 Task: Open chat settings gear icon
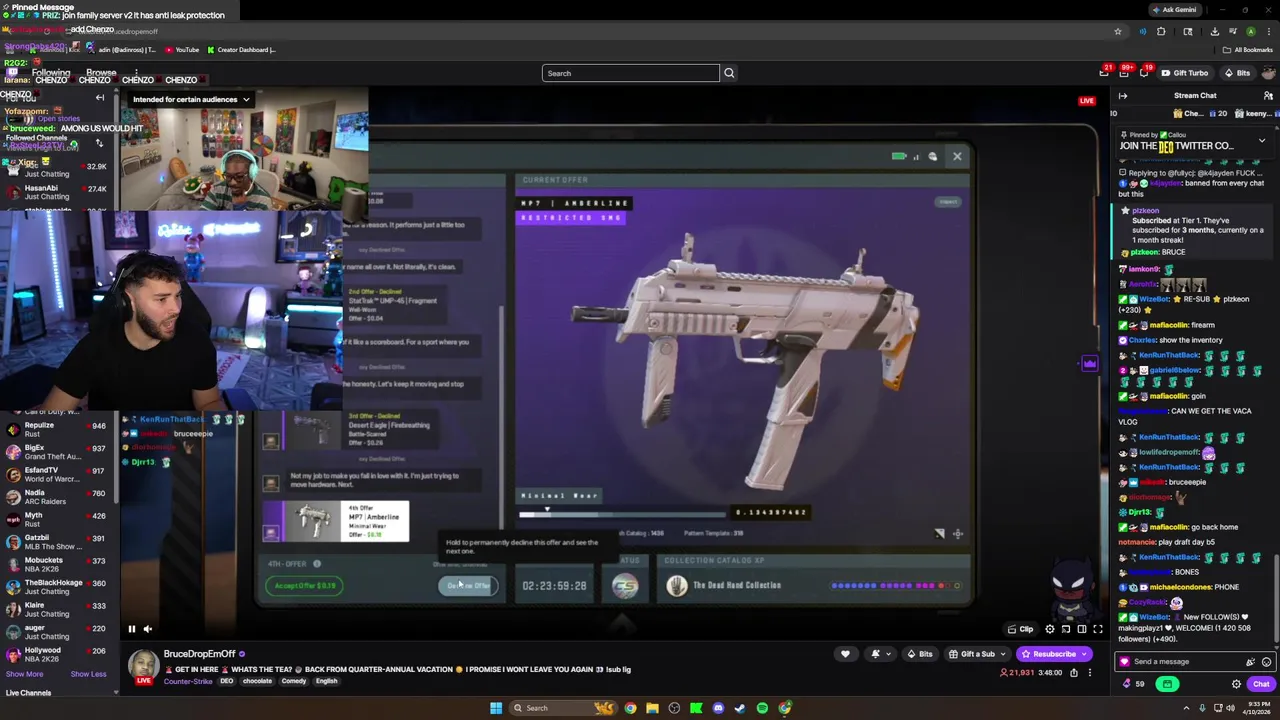[x=1236, y=684]
